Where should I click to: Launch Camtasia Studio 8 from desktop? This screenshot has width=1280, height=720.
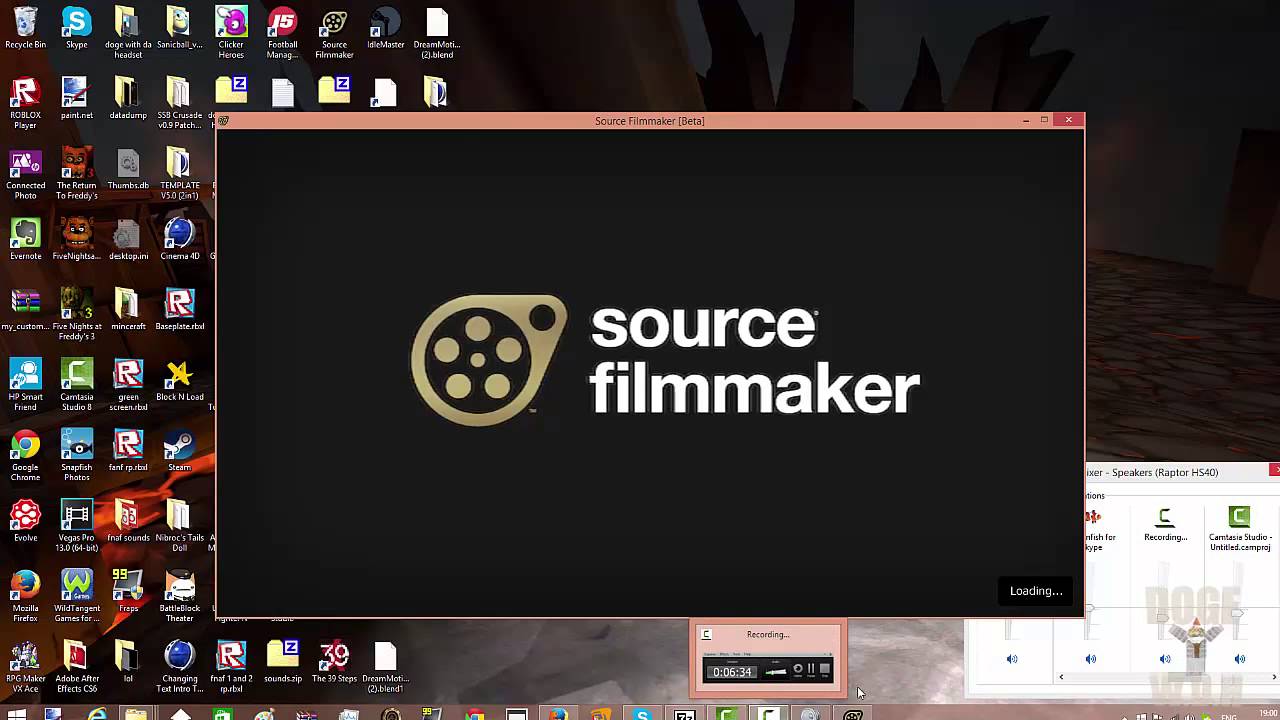click(x=76, y=385)
